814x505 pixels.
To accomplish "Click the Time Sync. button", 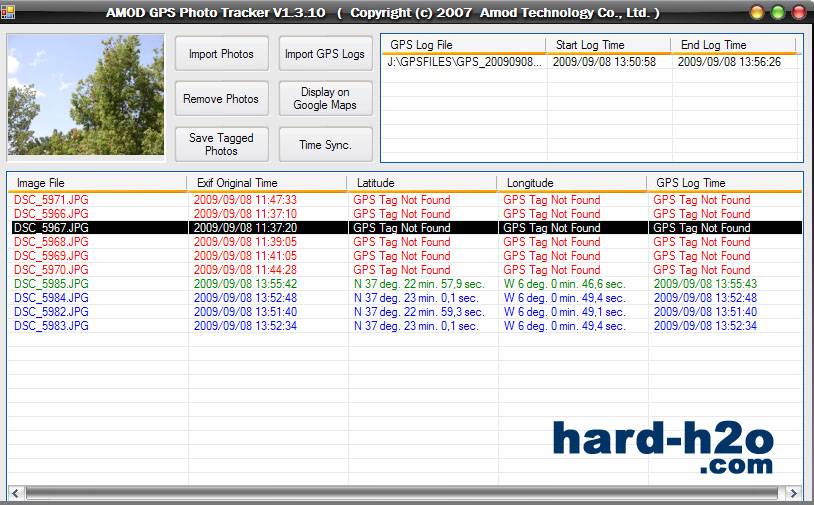I will tap(325, 144).
